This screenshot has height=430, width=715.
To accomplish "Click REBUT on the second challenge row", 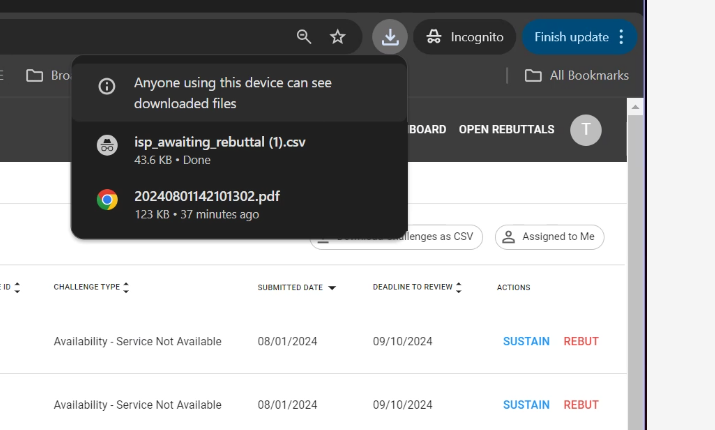I will tap(581, 405).
